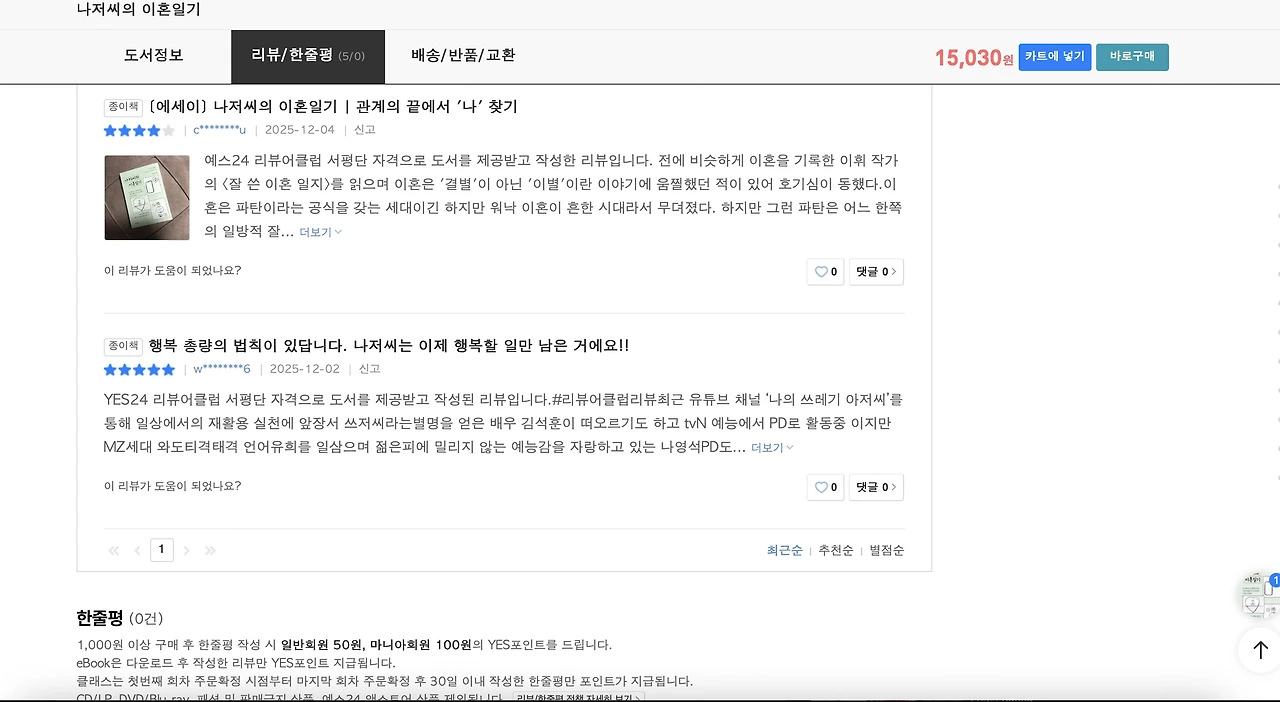Click the 한줄평 (0건) heading
1280x702 pixels.
pos(120,618)
